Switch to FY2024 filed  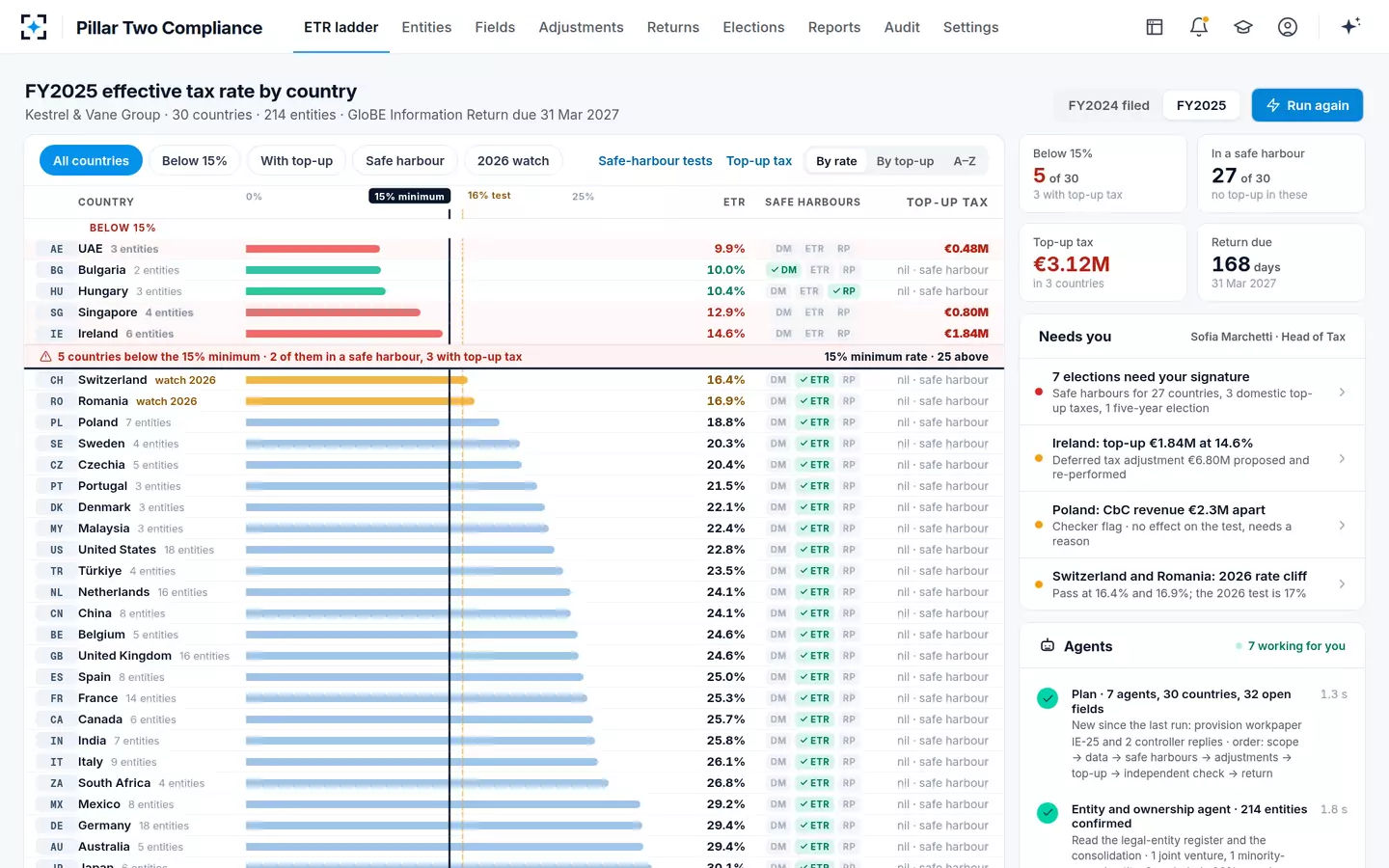point(1108,105)
